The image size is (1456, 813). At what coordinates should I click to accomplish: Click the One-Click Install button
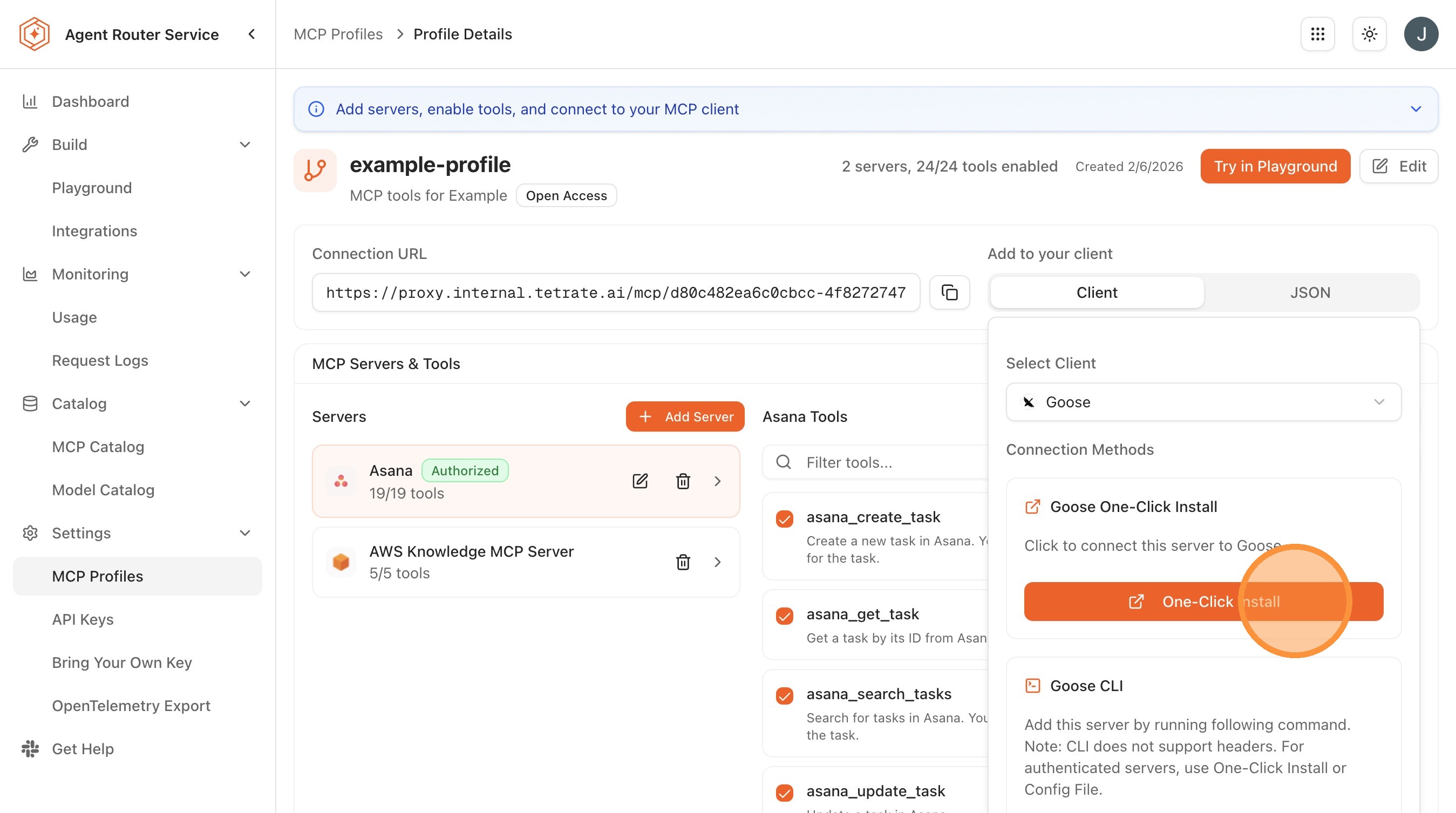1203,601
